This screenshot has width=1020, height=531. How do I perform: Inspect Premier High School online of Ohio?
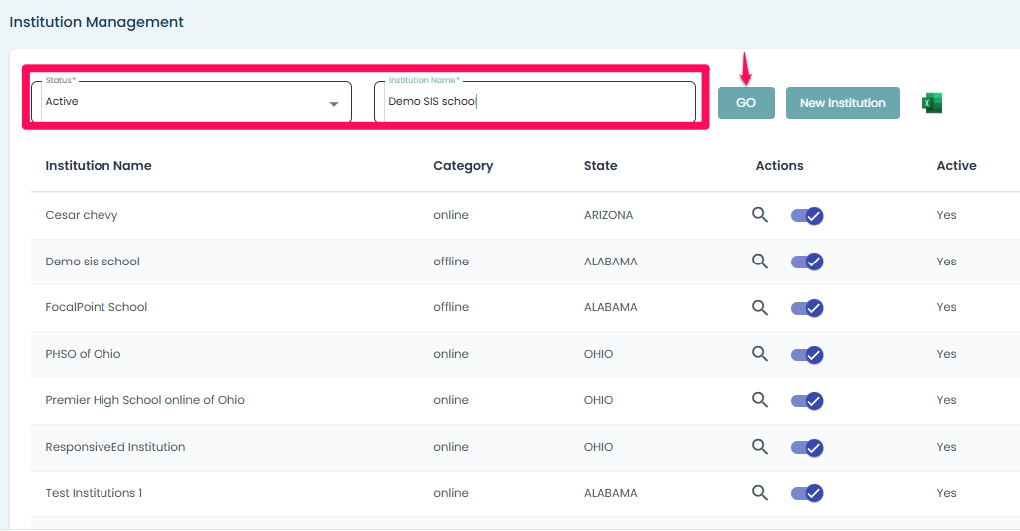pos(760,400)
